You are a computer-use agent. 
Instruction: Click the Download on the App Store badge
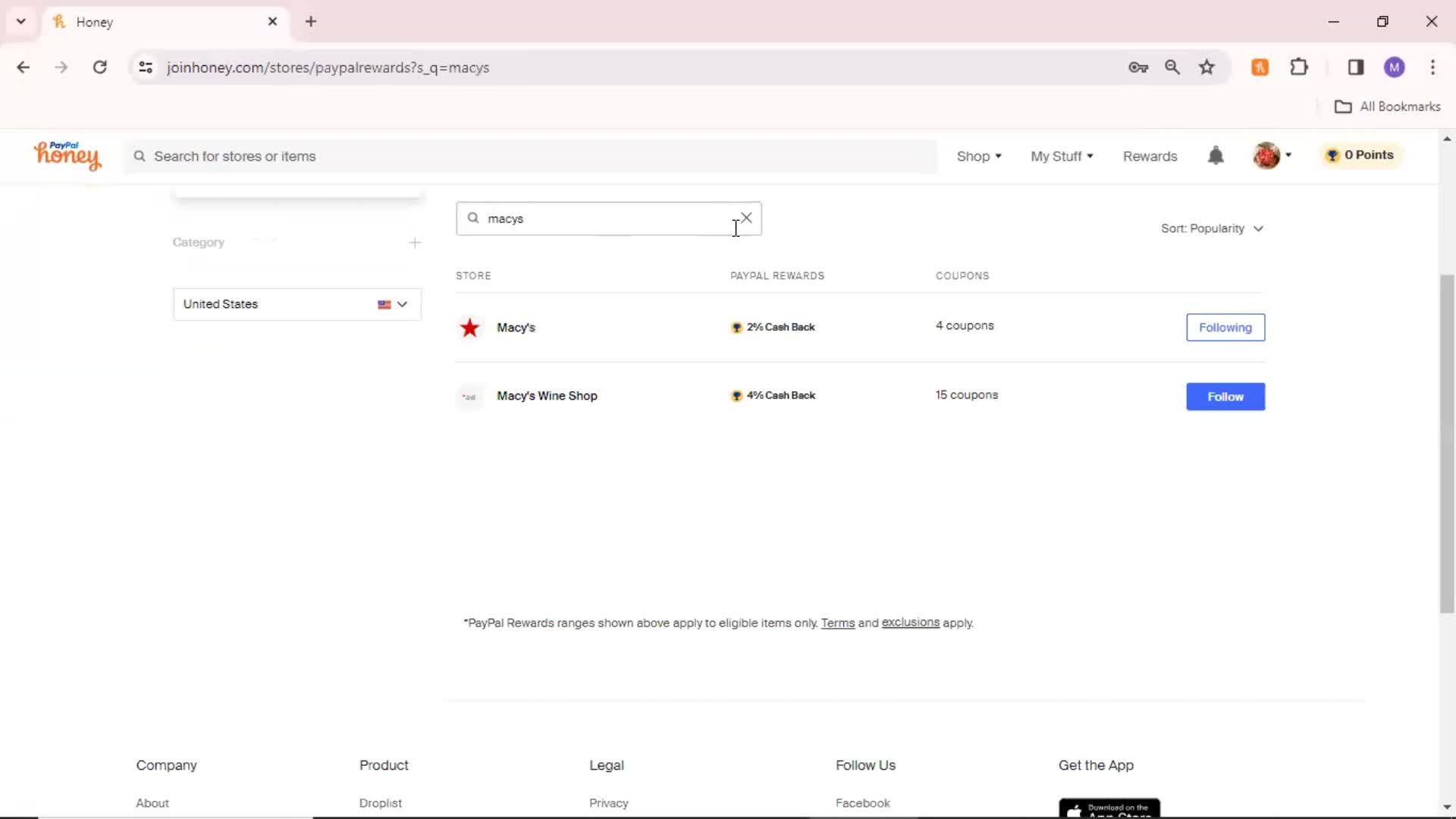coord(1109,808)
